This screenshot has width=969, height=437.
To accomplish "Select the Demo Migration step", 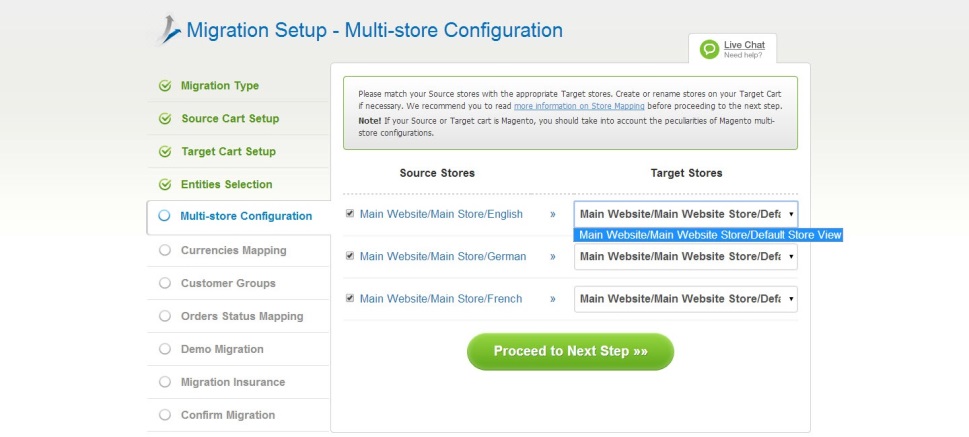I will [222, 349].
